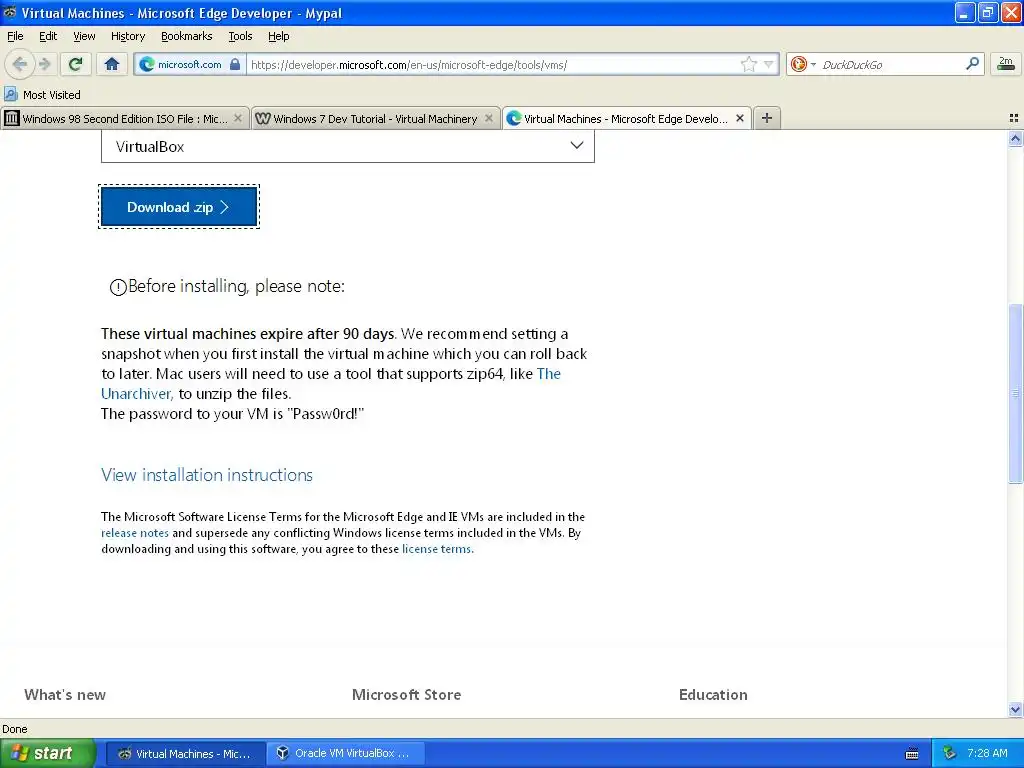Expand the VirtualBox platform dropdown
Screen dimensions: 1024x768
tap(347, 146)
